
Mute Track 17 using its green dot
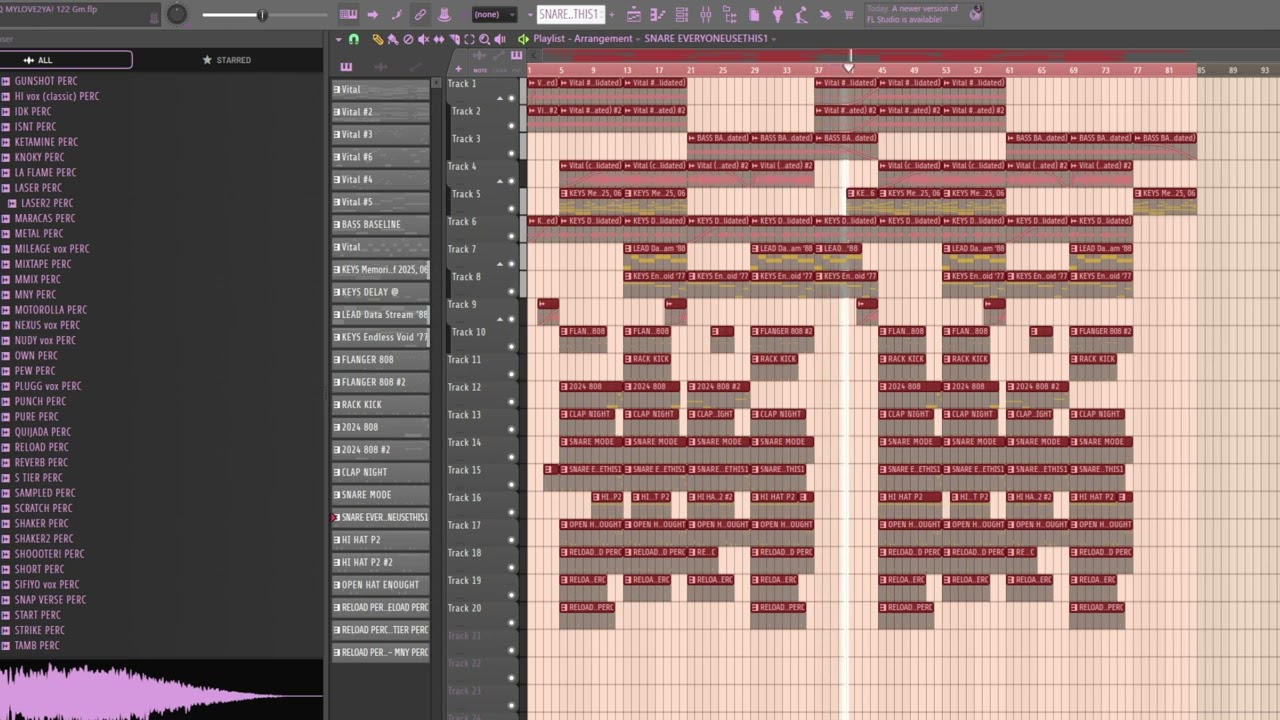[511, 540]
